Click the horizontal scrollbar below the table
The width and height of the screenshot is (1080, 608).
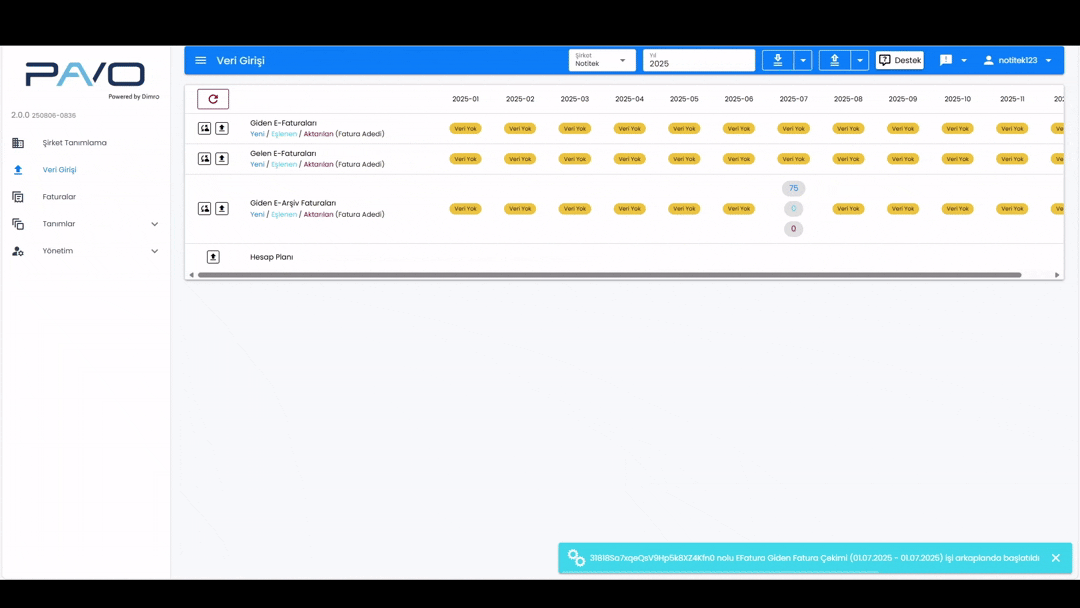pos(609,275)
